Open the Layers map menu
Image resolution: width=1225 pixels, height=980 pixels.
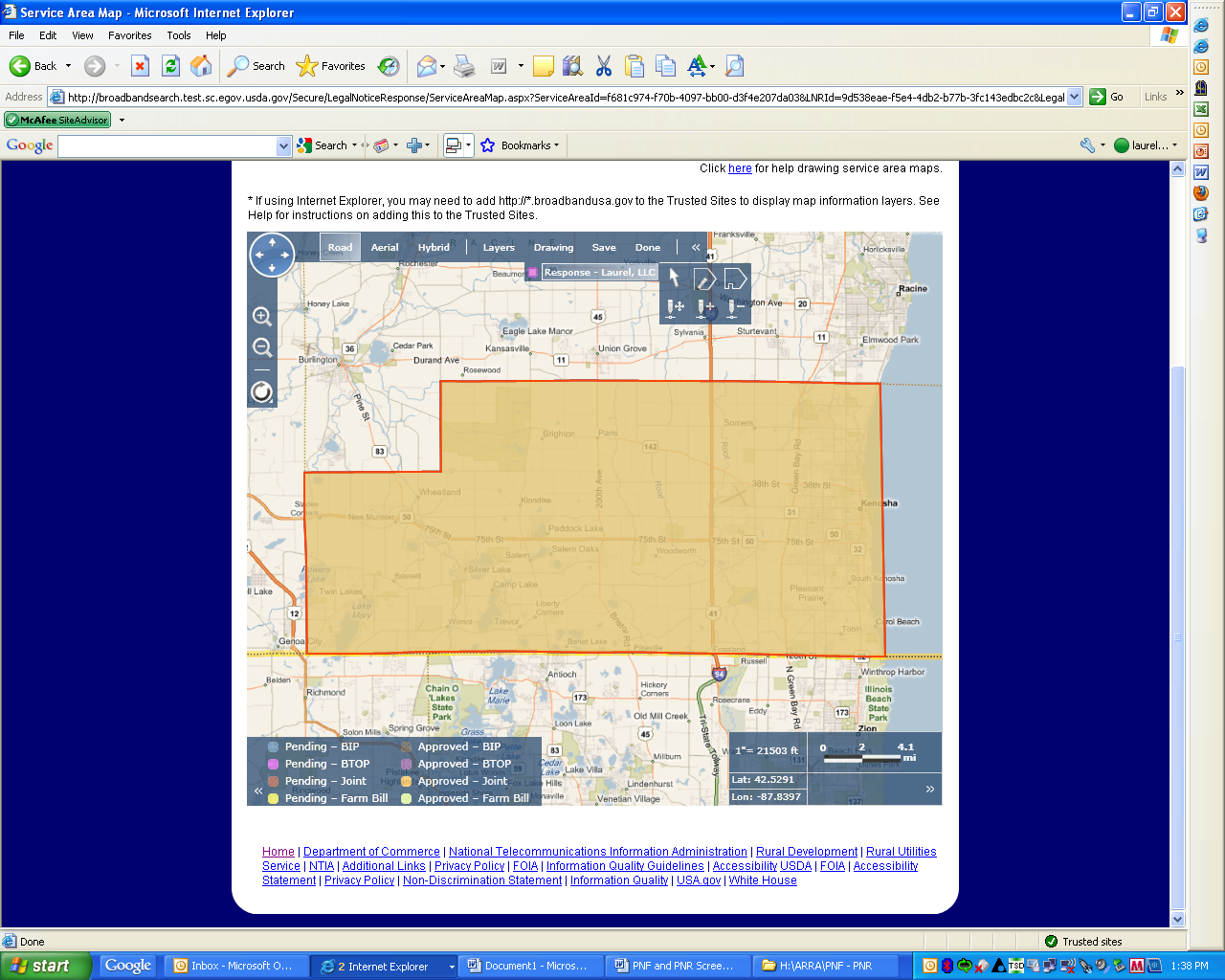pyautogui.click(x=499, y=247)
